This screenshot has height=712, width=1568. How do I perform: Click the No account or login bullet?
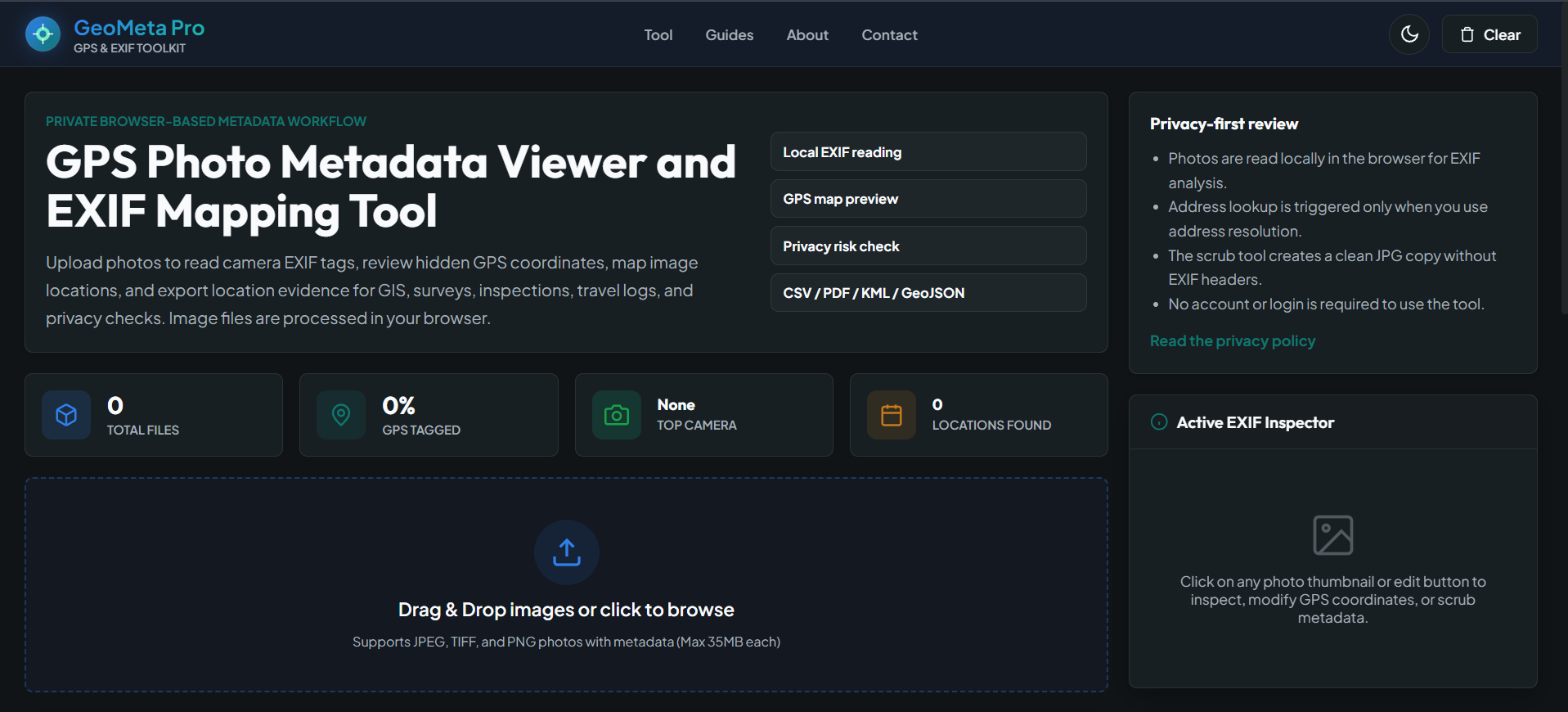click(1326, 304)
